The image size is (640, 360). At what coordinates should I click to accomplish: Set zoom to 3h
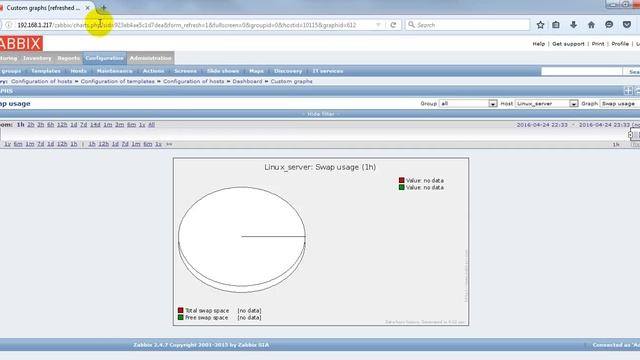[40, 124]
